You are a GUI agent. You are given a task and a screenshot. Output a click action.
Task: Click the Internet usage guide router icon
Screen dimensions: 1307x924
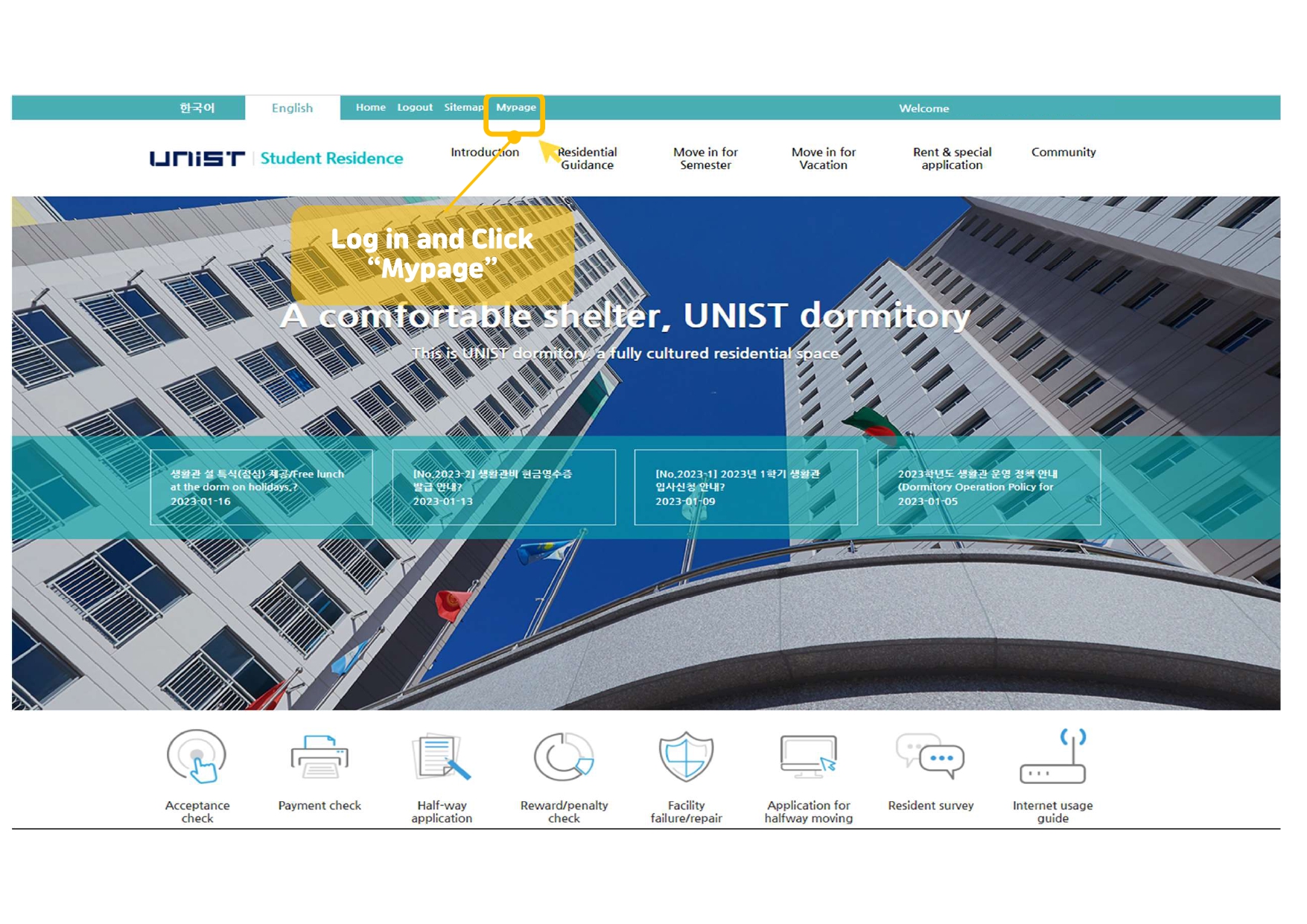1052,756
